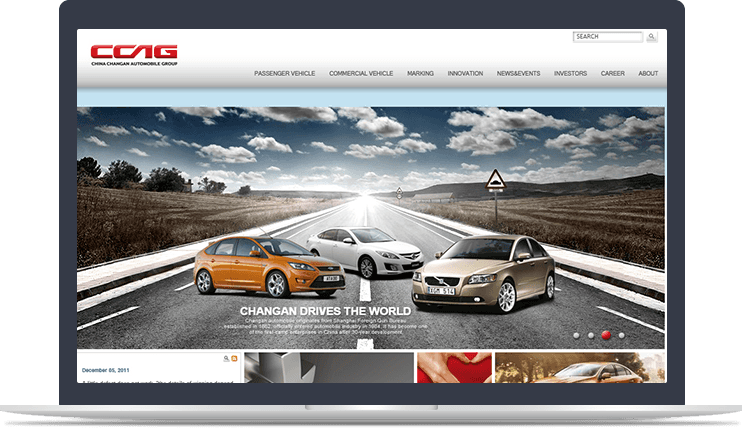Click the December 05, 2011 news date
Viewport: 742px width, 429px height.
105,370
